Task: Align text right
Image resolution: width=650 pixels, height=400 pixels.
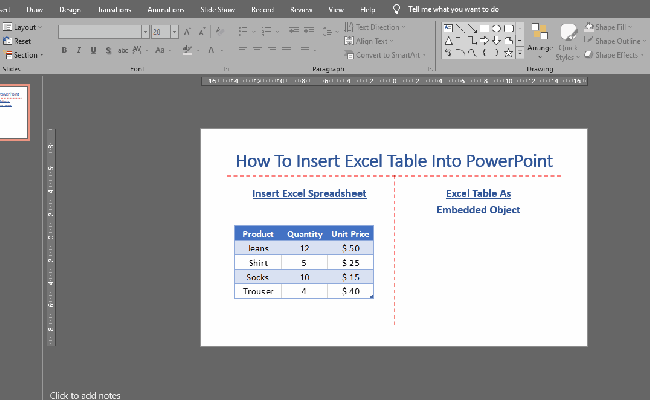Action: click(272, 49)
